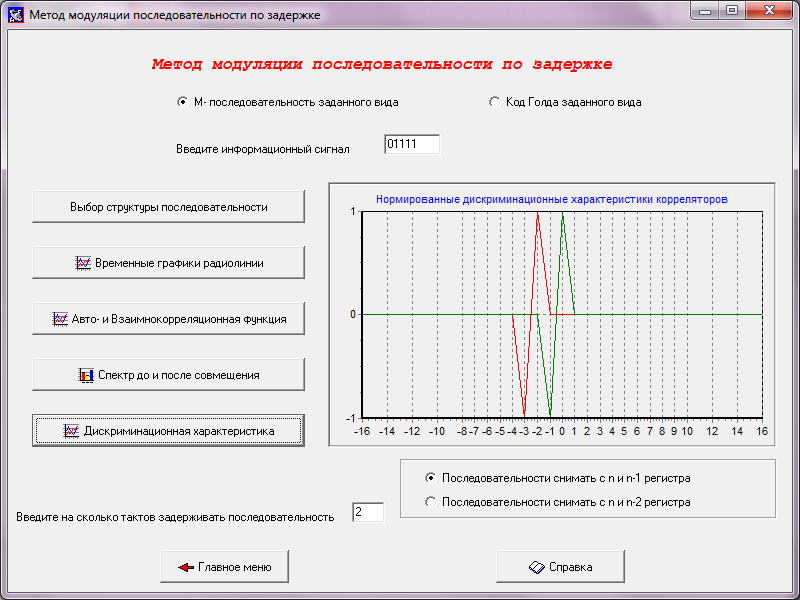Maximize the application window

pos(732,11)
